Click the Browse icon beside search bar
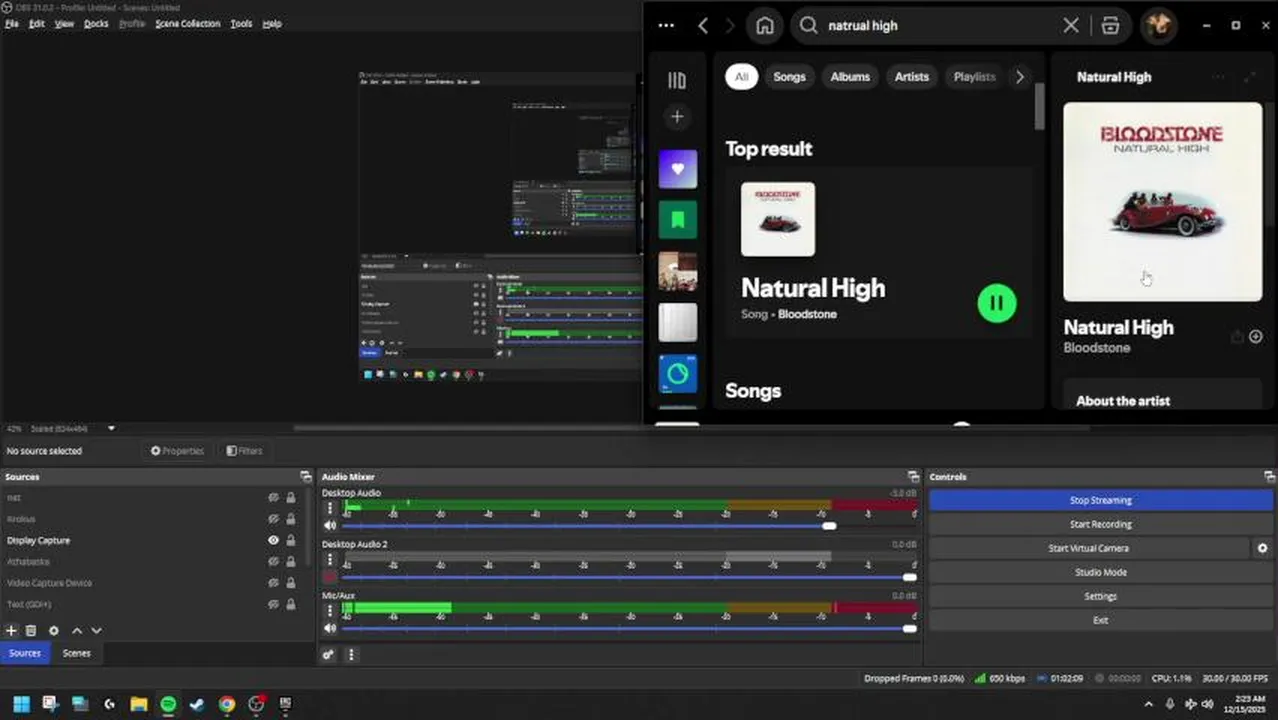 click(x=1110, y=26)
